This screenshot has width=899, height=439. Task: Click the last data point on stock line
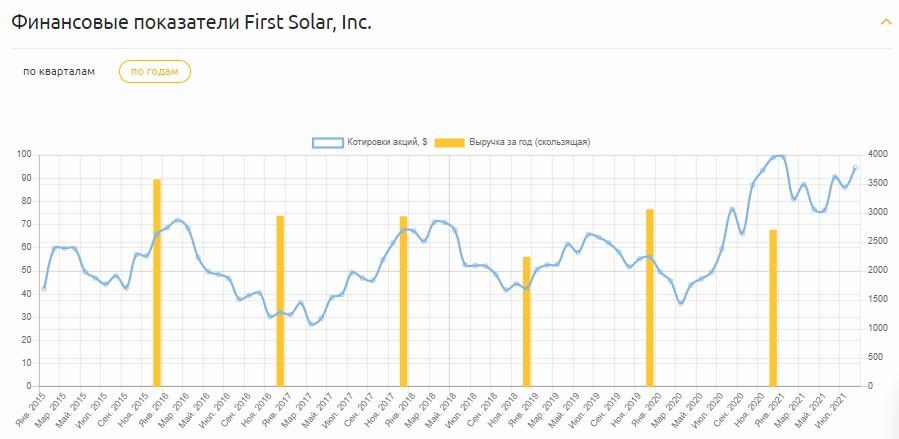pos(855,168)
